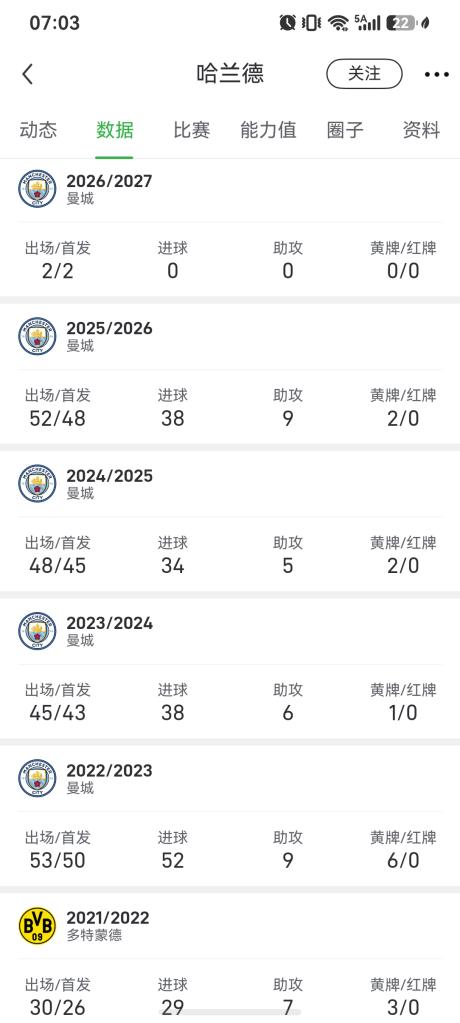The width and height of the screenshot is (460, 1023).
Task: Open the 资料 tab
Action: 422,130
